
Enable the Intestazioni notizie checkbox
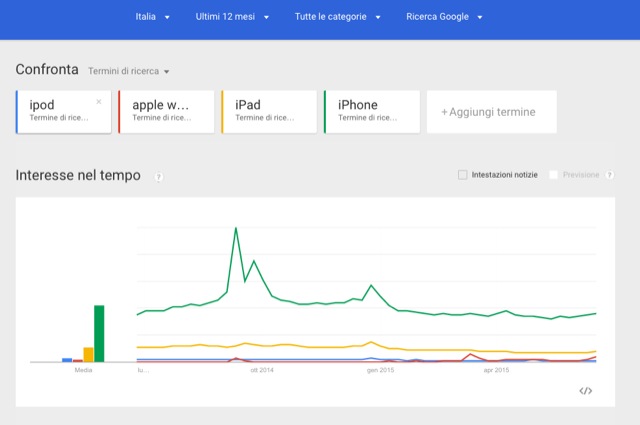(462, 175)
